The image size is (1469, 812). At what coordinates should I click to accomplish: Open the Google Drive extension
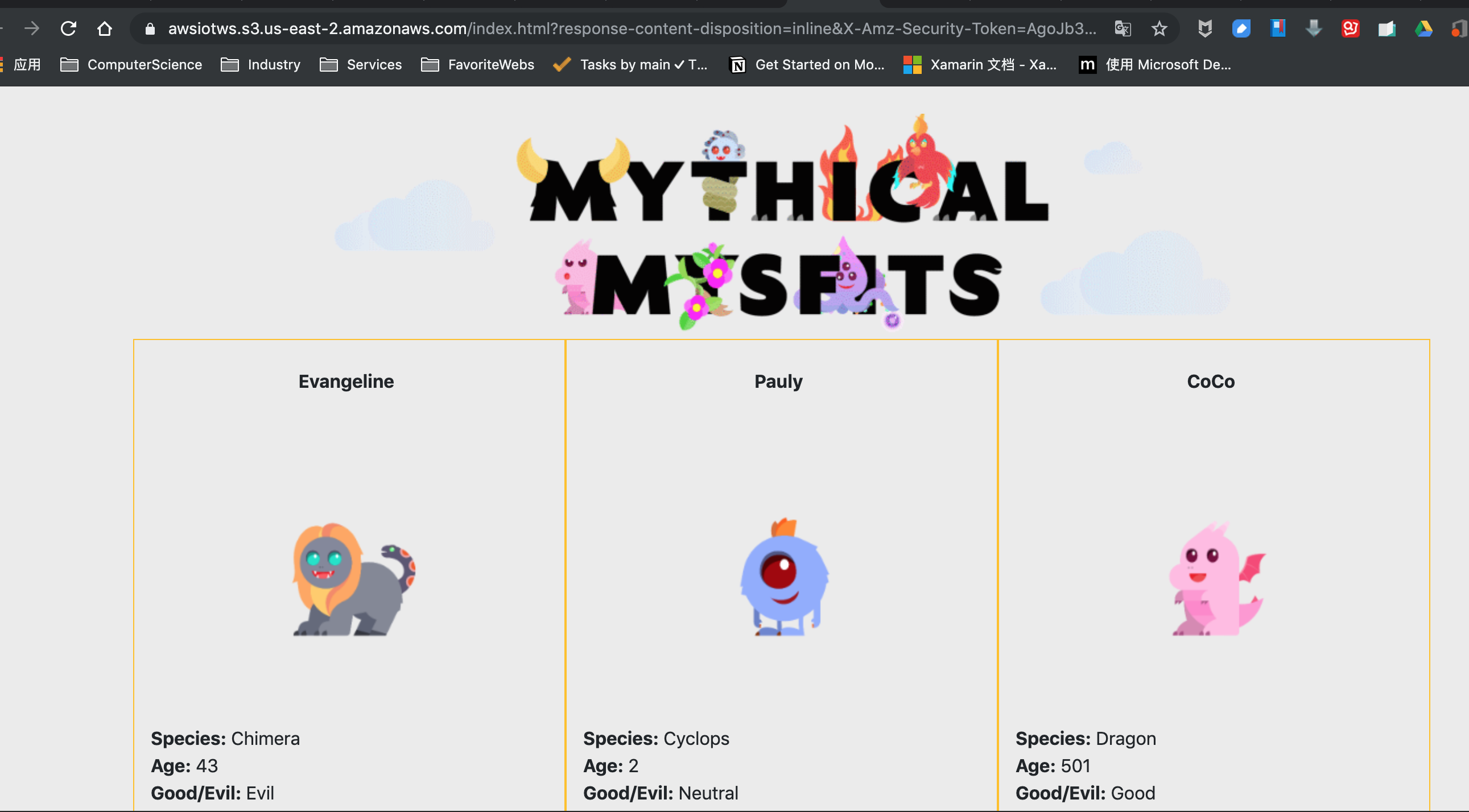[x=1423, y=28]
